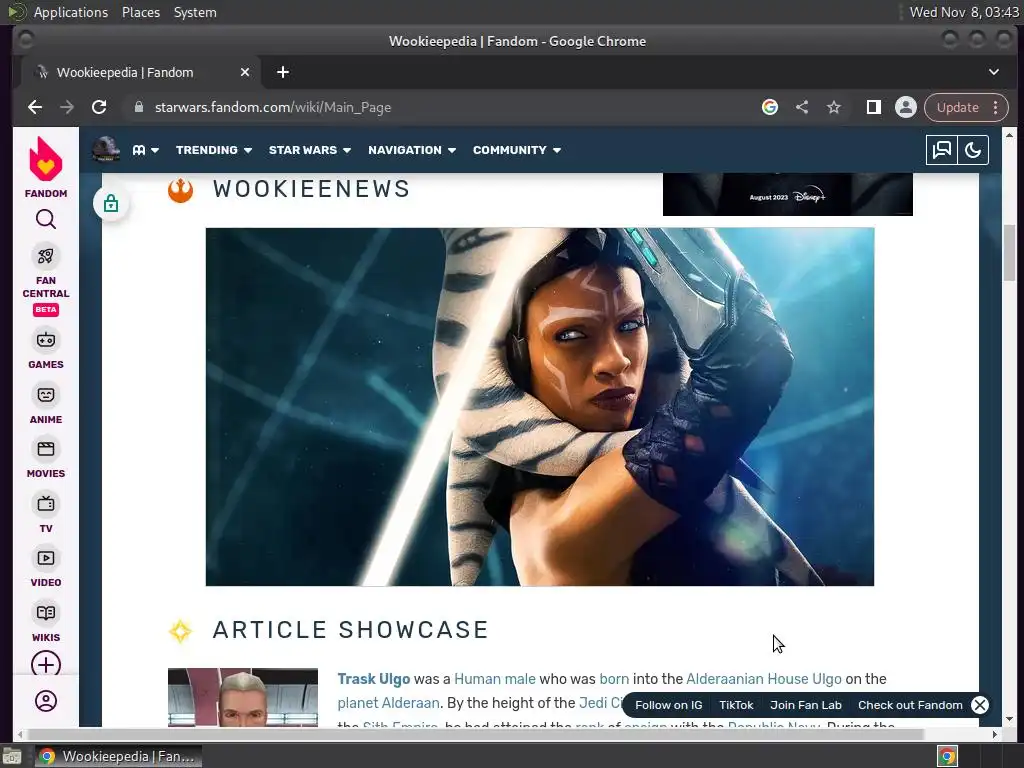The width and height of the screenshot is (1024, 768).
Task: Click the vertical page scrollbar thumb
Action: [x=1010, y=252]
